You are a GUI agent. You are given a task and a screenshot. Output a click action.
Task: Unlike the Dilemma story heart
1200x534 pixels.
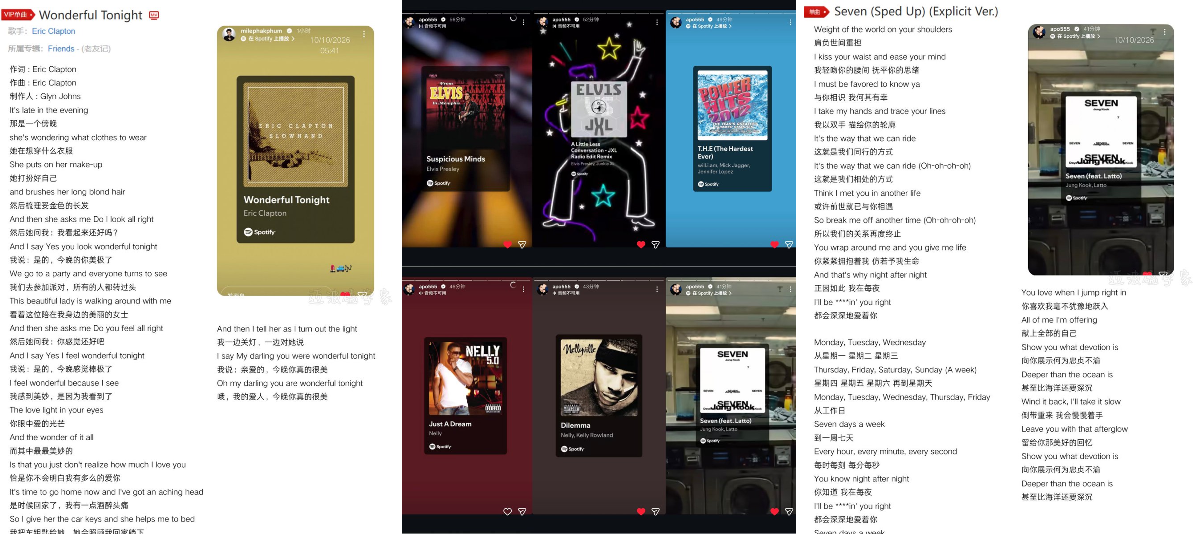click(x=642, y=511)
